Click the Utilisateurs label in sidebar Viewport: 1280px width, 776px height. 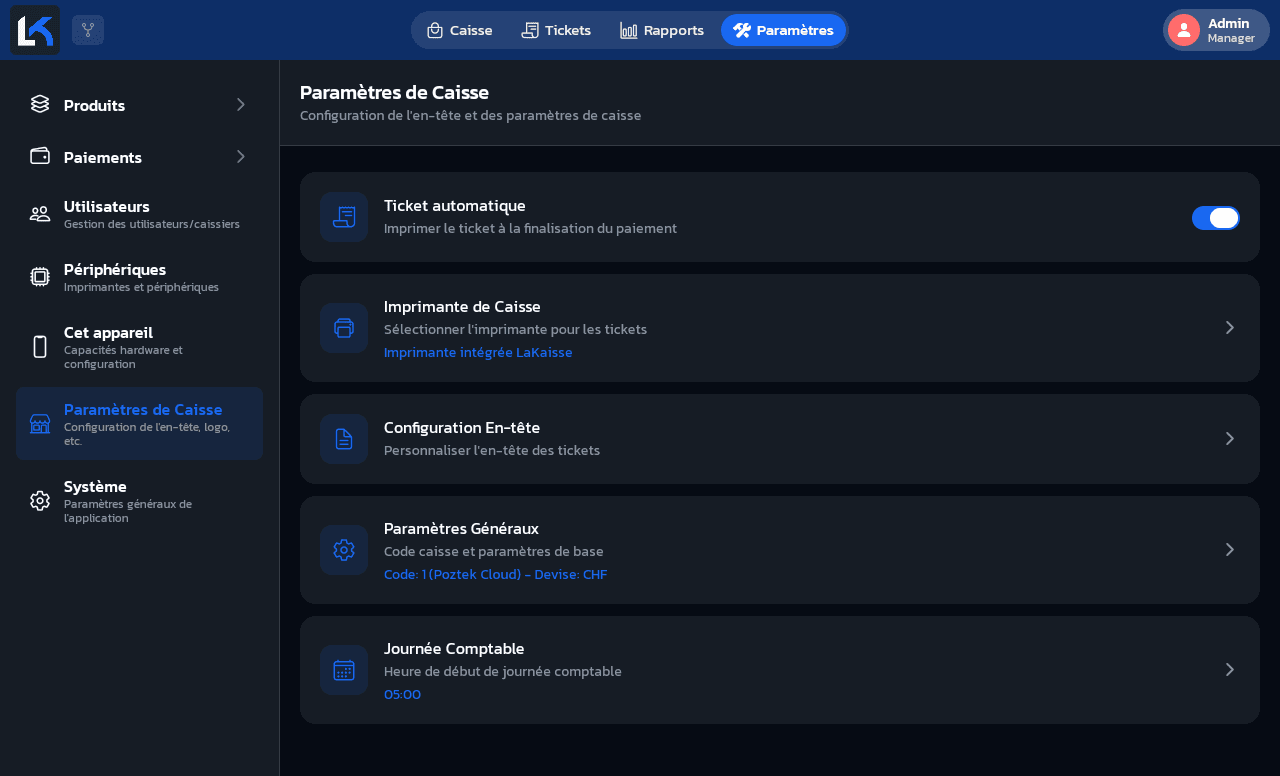click(107, 206)
